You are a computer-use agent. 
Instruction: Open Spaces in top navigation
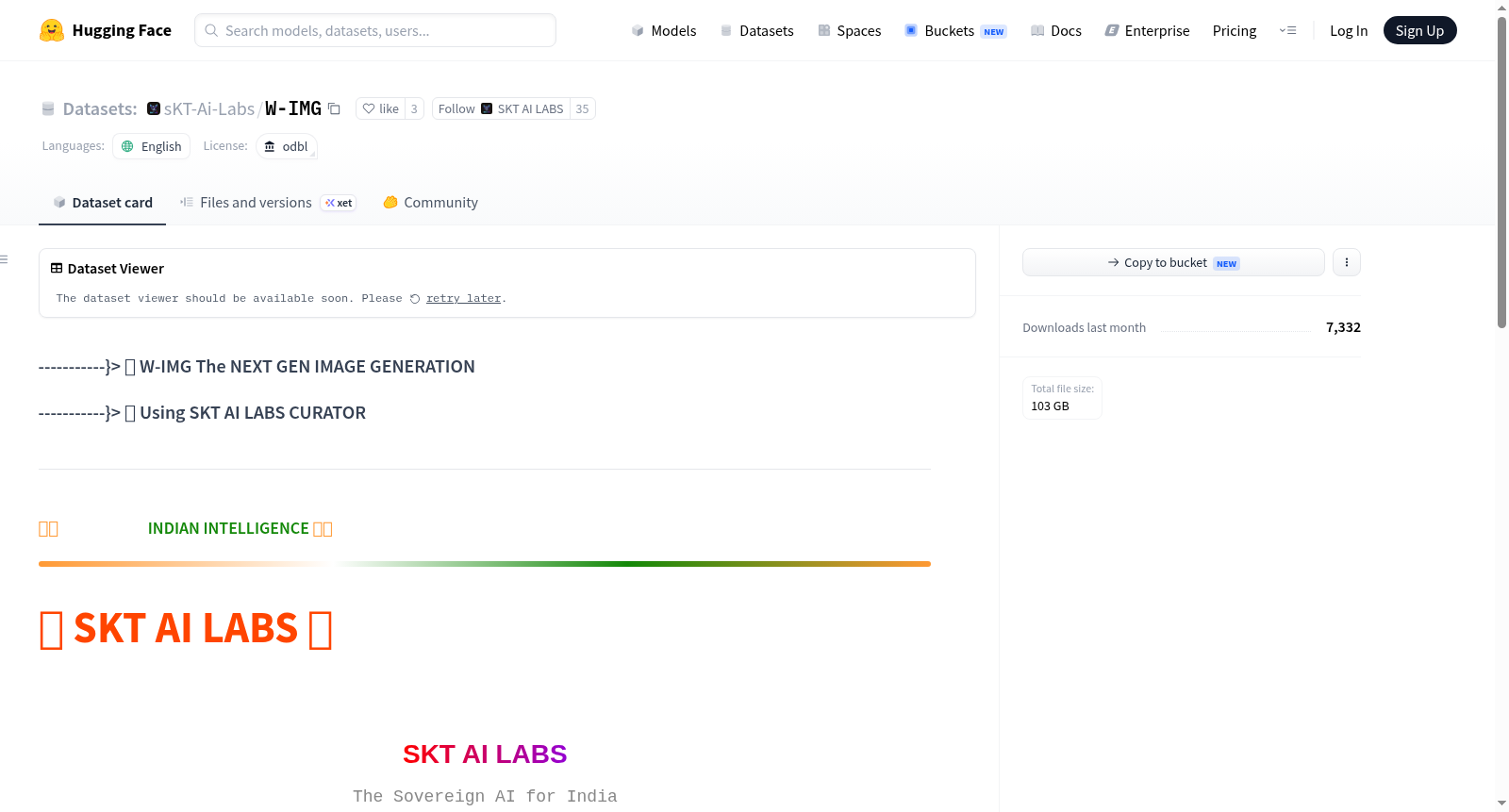(x=849, y=30)
